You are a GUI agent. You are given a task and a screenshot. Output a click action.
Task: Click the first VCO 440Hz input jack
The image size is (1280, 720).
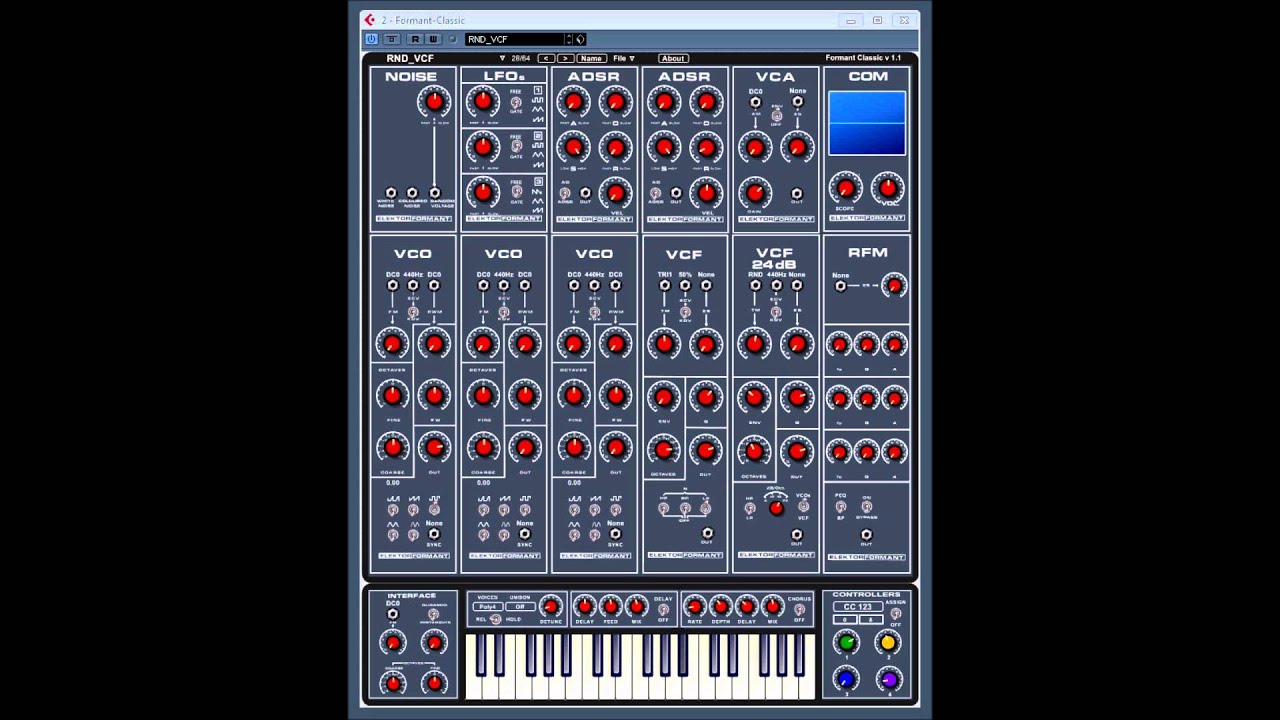point(413,286)
